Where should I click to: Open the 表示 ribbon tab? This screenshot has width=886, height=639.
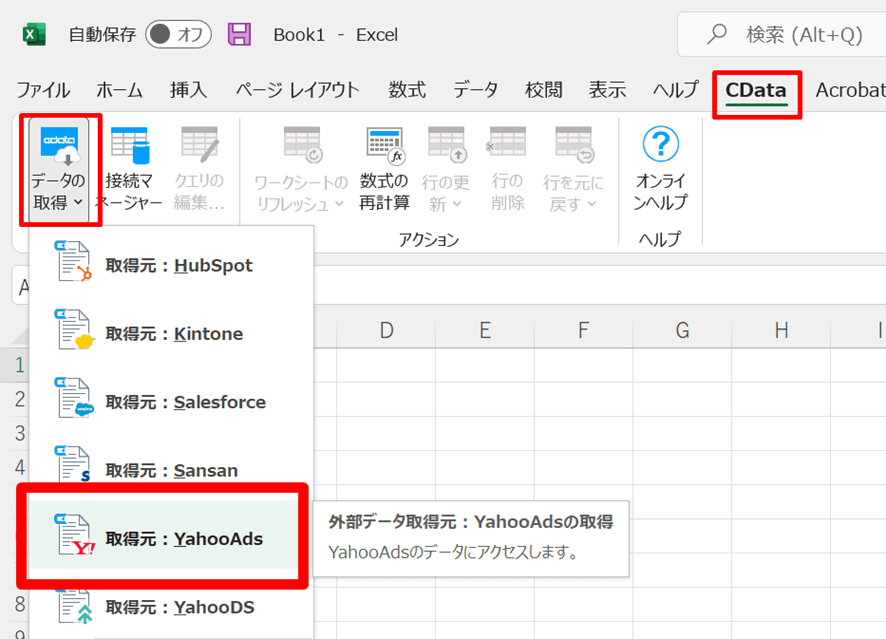[607, 90]
